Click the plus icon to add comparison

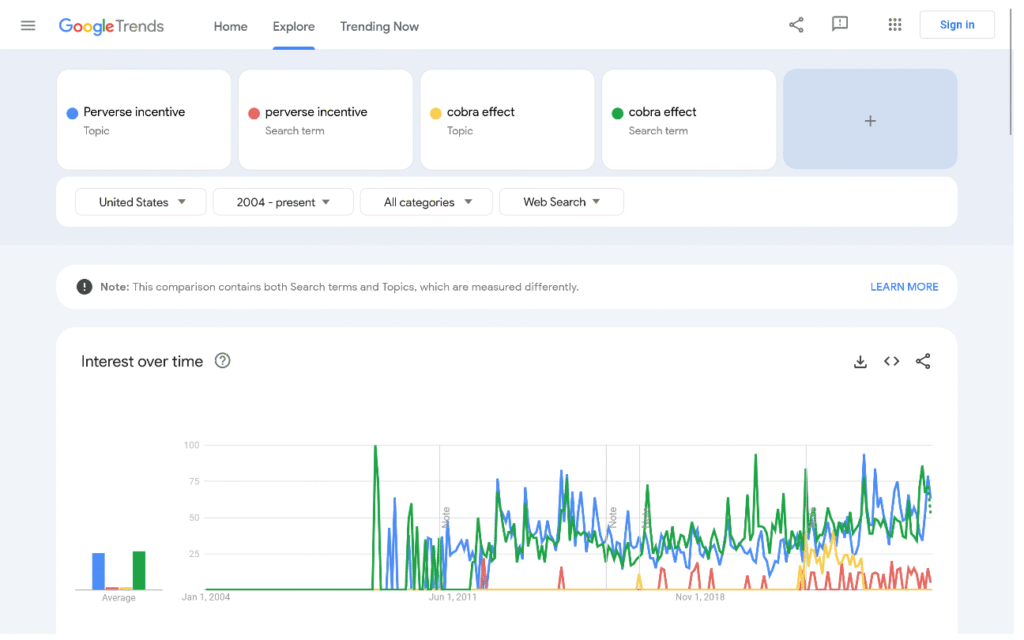(x=870, y=120)
